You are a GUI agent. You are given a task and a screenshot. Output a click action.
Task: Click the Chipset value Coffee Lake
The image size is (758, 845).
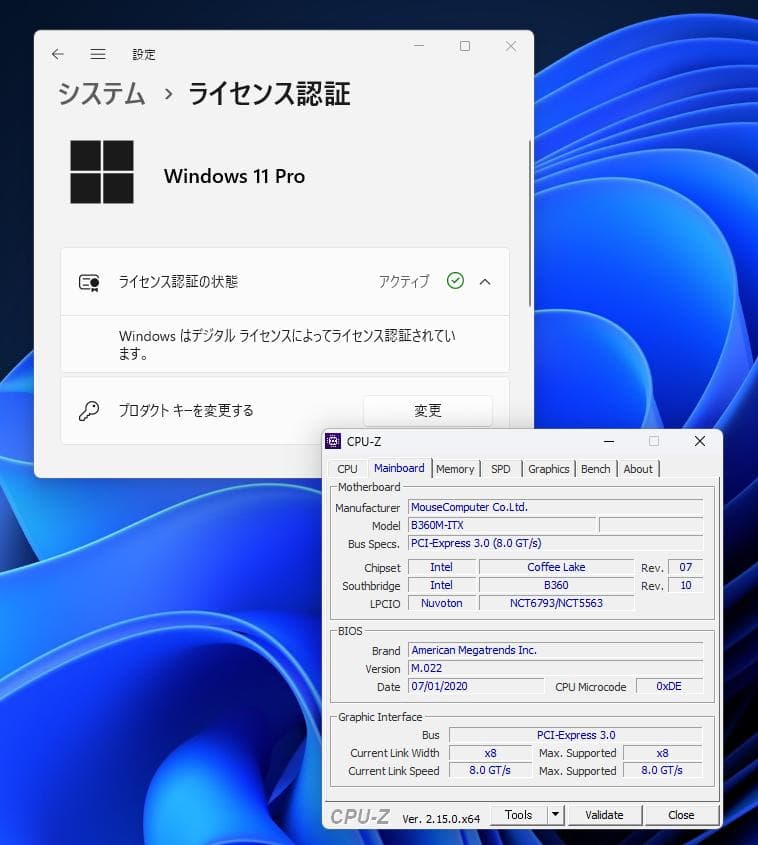pos(556,567)
